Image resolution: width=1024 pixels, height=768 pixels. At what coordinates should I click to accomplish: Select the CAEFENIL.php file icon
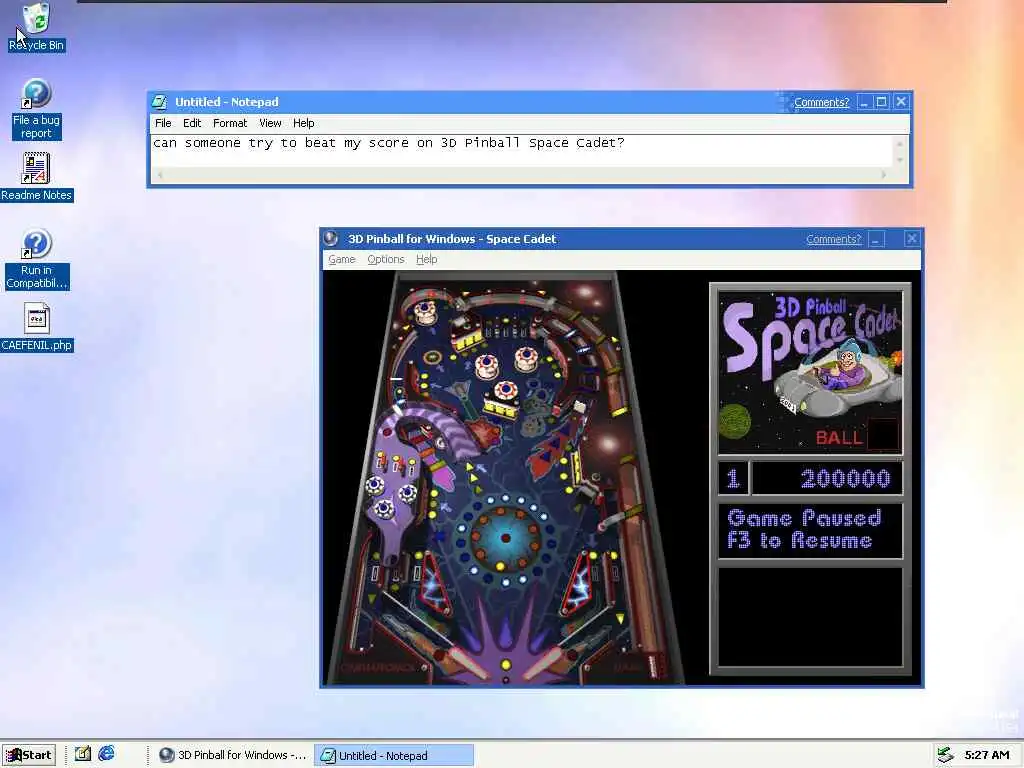(x=36, y=328)
